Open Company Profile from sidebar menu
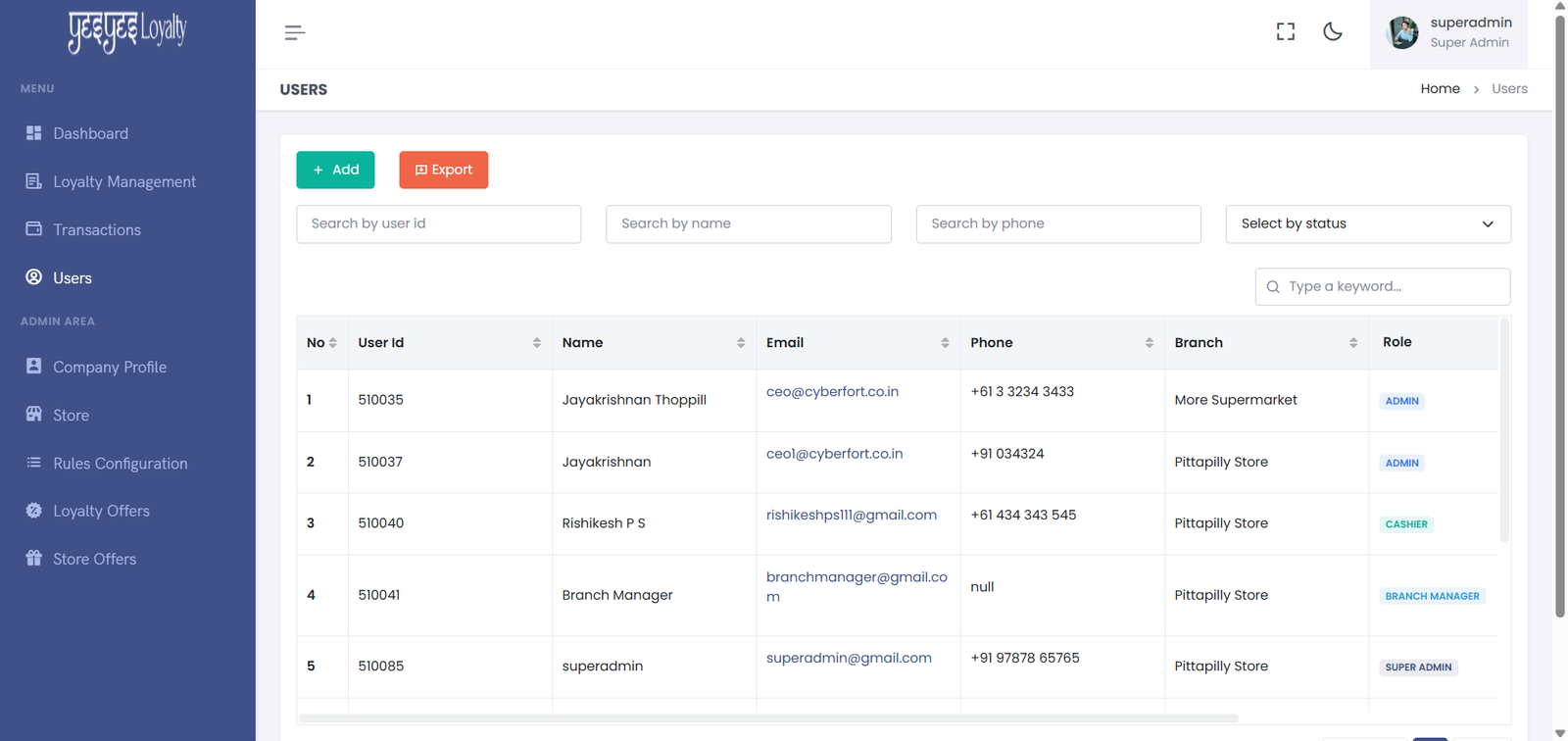The height and width of the screenshot is (741, 1568). pos(109,368)
